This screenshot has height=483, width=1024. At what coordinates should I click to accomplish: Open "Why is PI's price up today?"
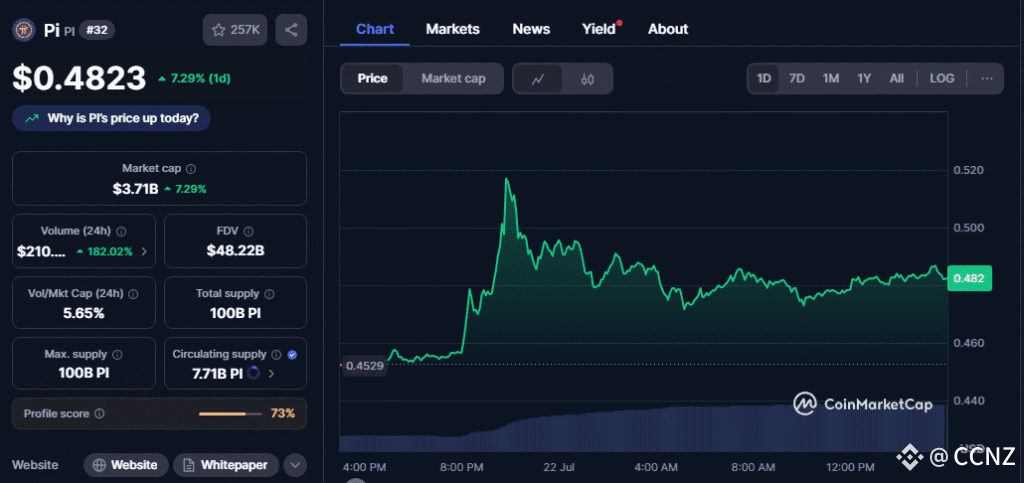tap(111, 119)
